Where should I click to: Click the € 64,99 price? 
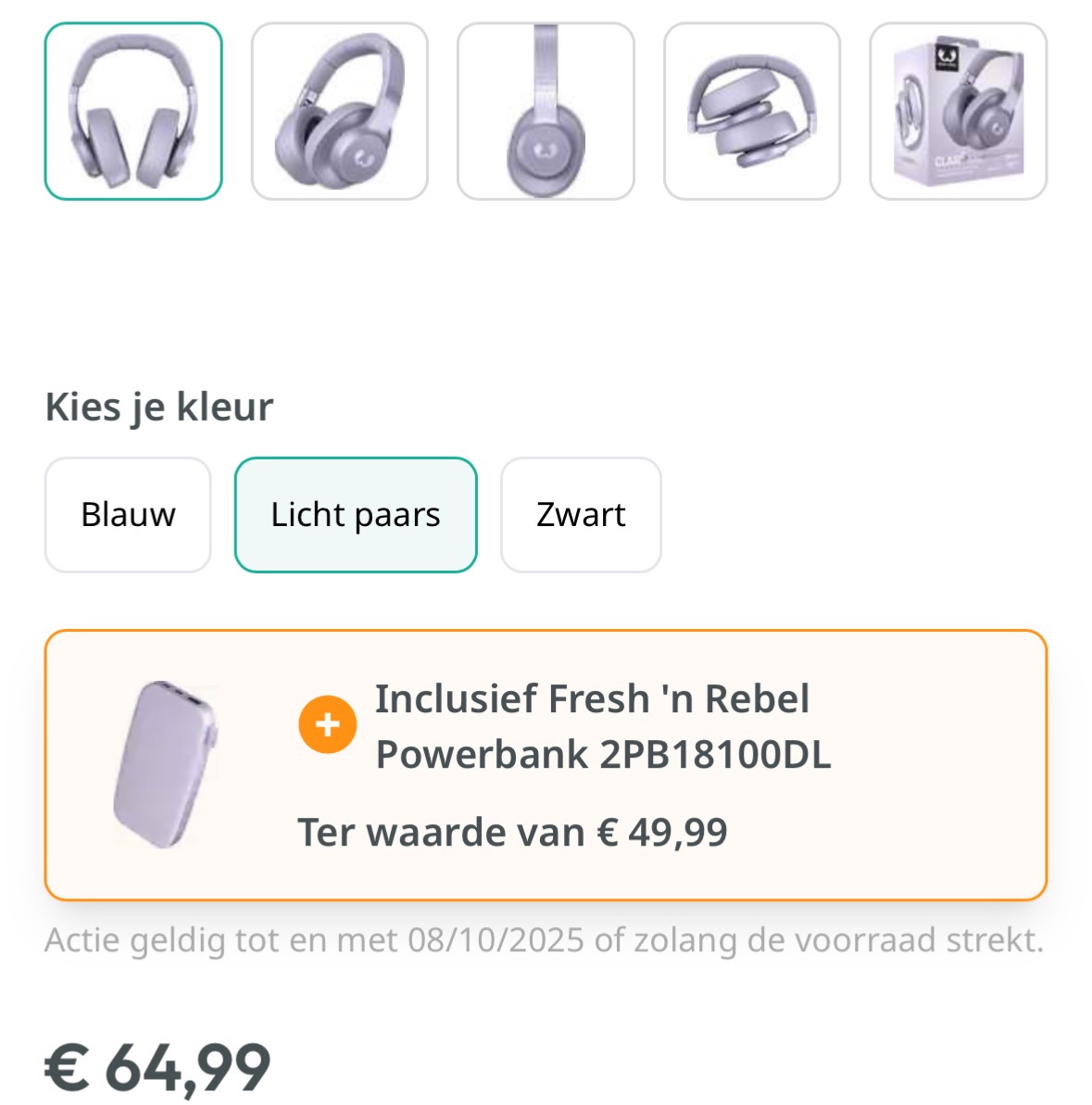[x=157, y=1067]
